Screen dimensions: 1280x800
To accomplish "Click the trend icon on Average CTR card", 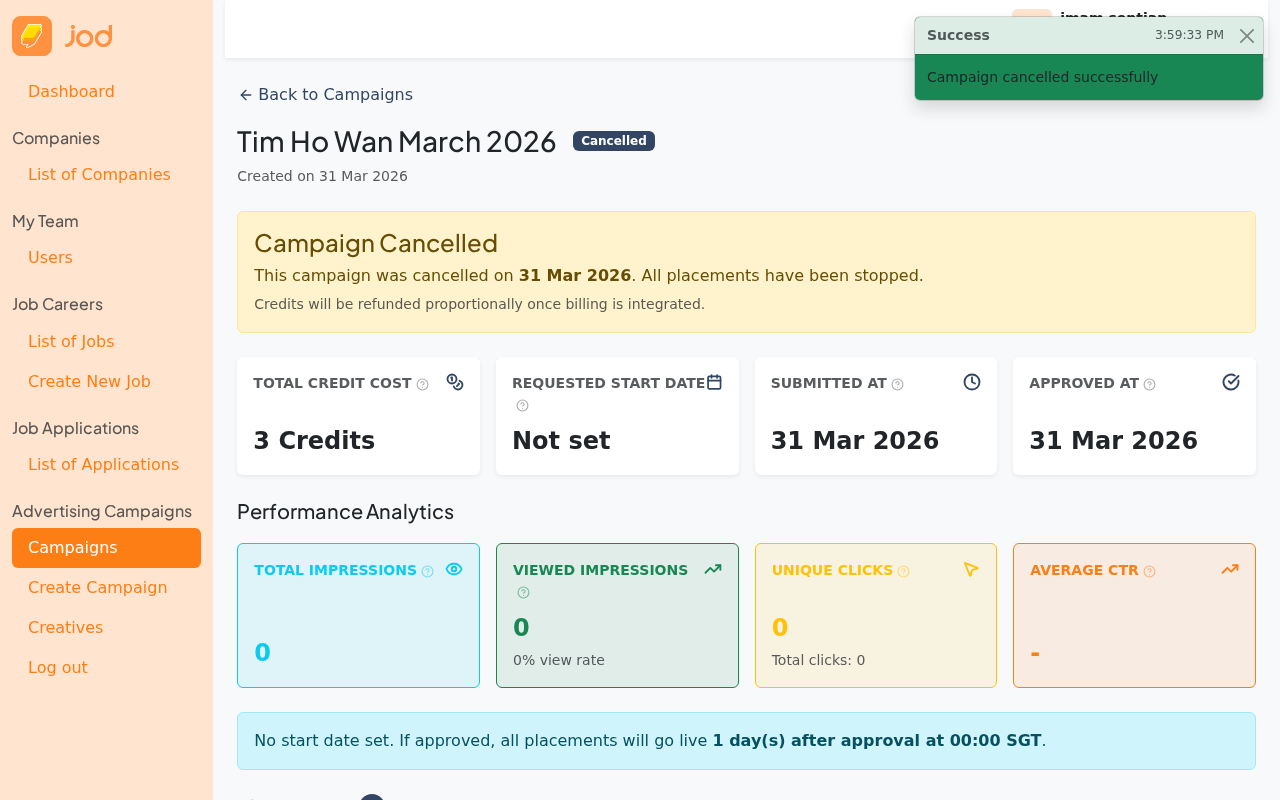I will tap(1229, 567).
